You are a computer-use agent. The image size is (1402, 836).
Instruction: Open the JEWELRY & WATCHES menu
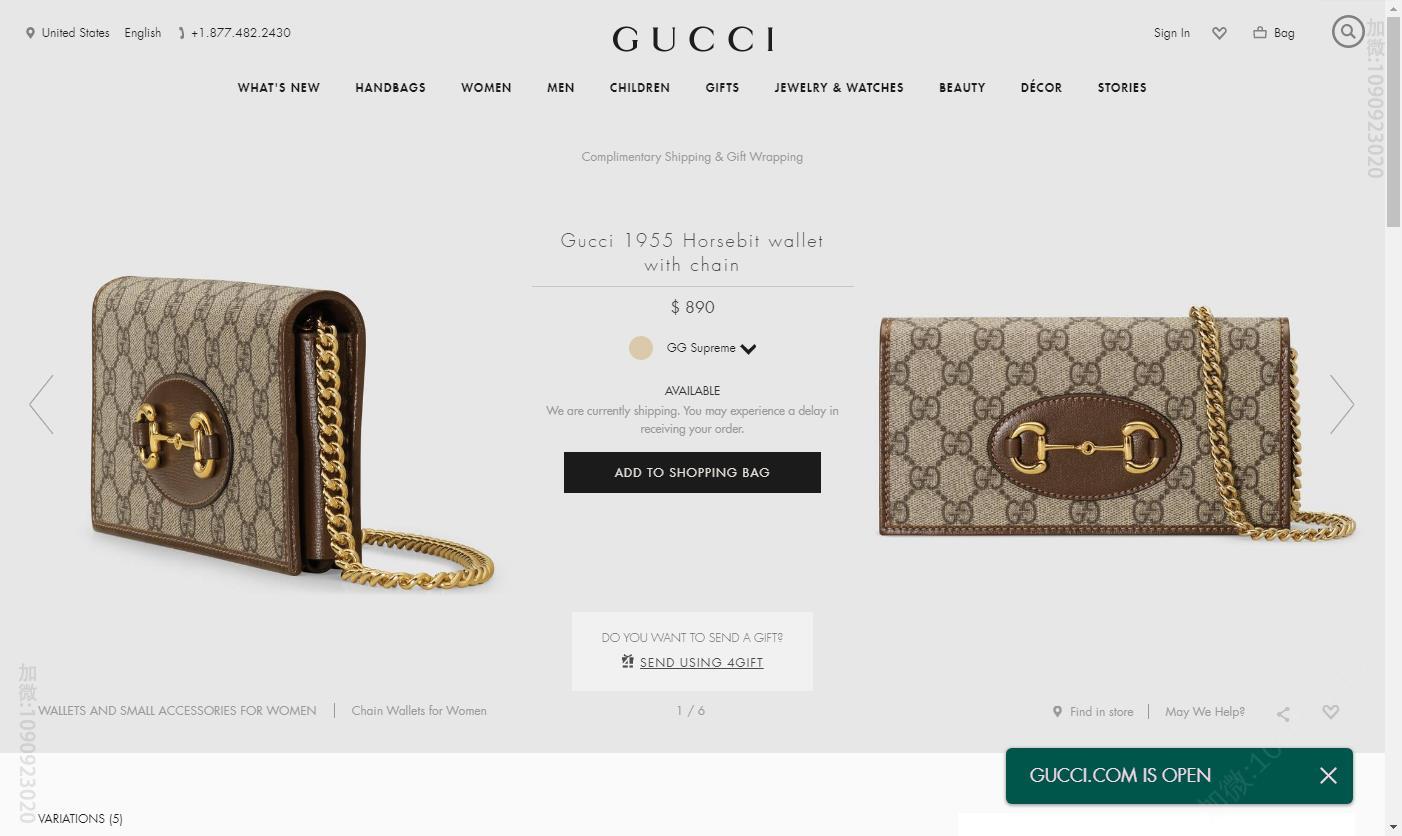[839, 88]
